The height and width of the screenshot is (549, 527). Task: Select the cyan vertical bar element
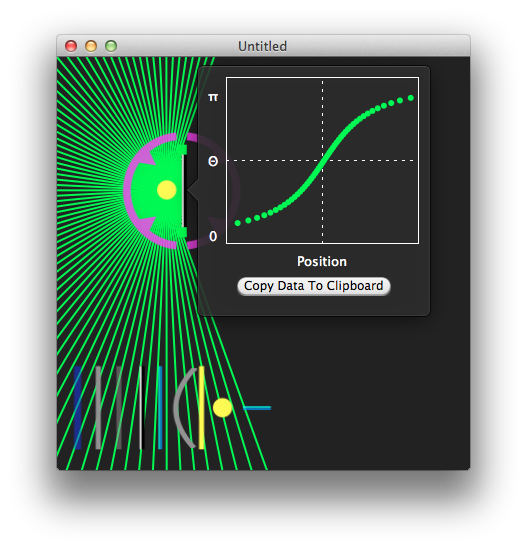pos(160,408)
